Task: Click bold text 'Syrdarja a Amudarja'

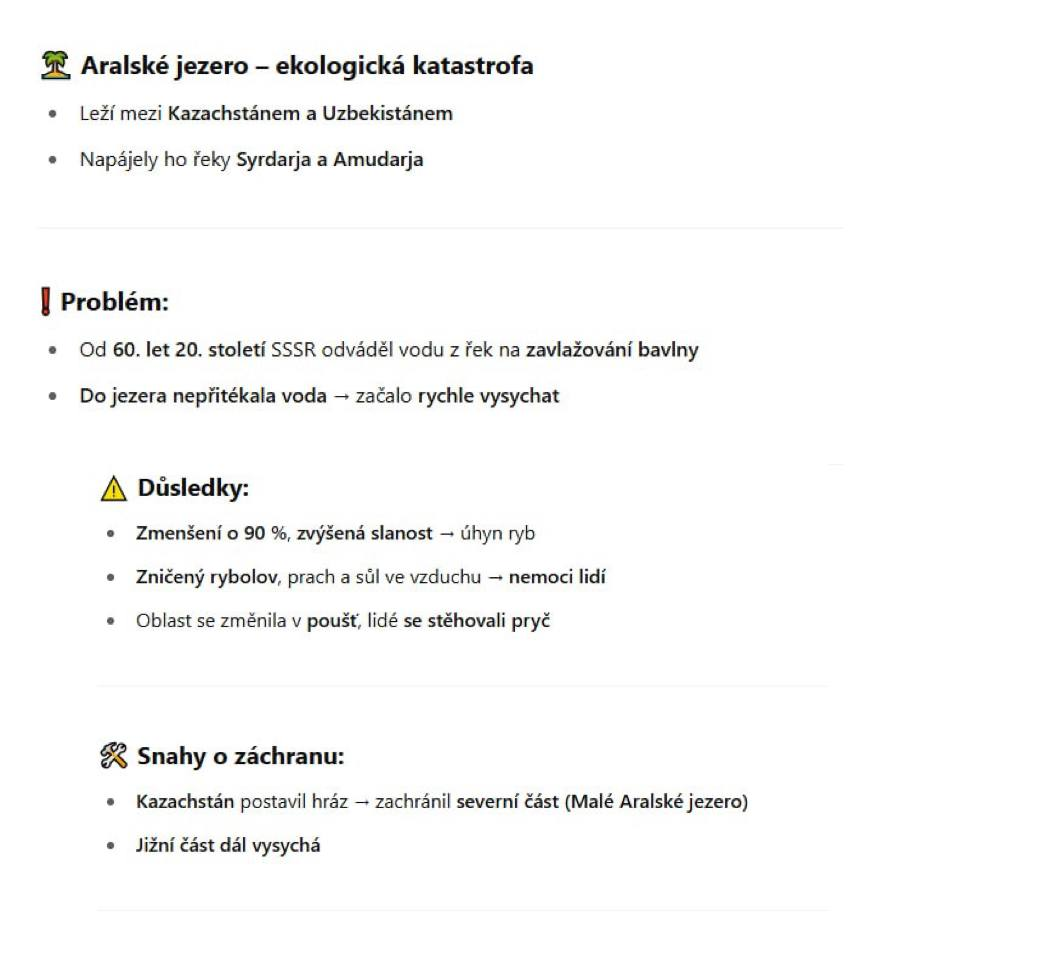Action: (330, 160)
